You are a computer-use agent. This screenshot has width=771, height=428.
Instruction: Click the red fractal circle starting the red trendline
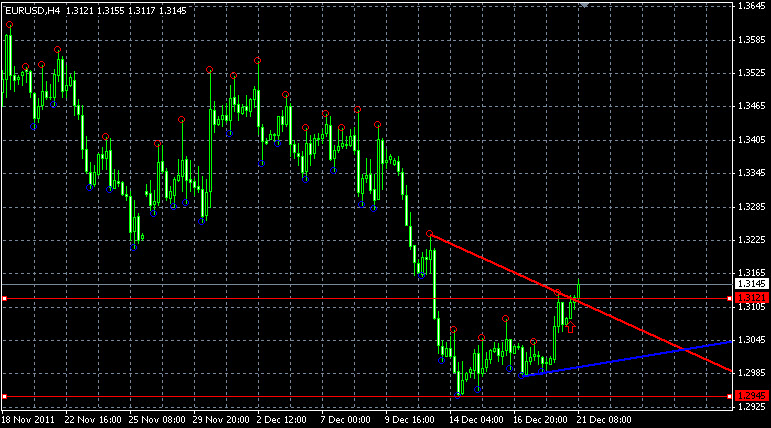coord(429,233)
